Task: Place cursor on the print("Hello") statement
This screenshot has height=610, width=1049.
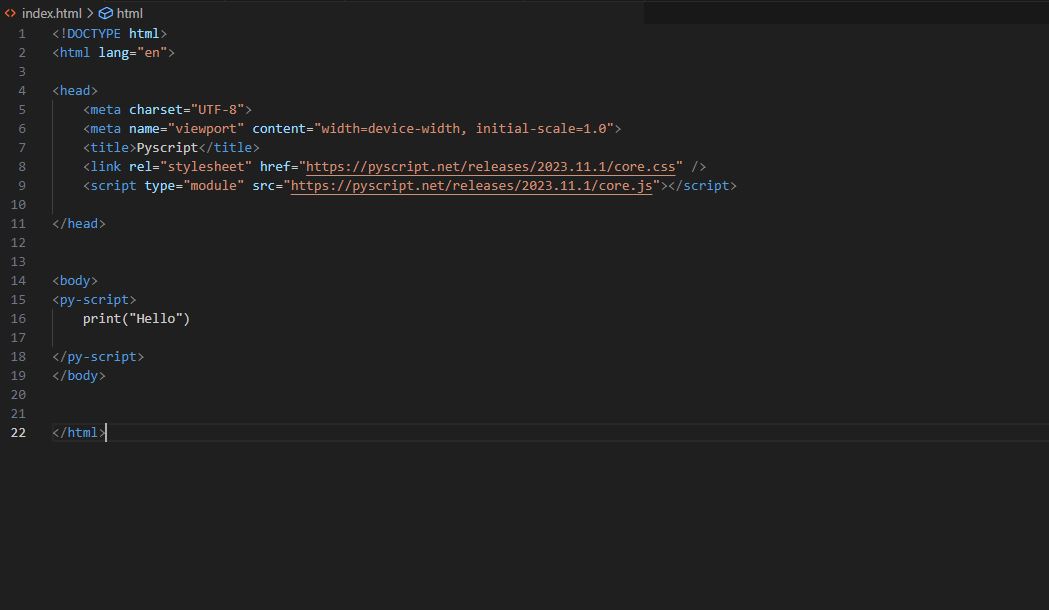Action: click(136, 319)
